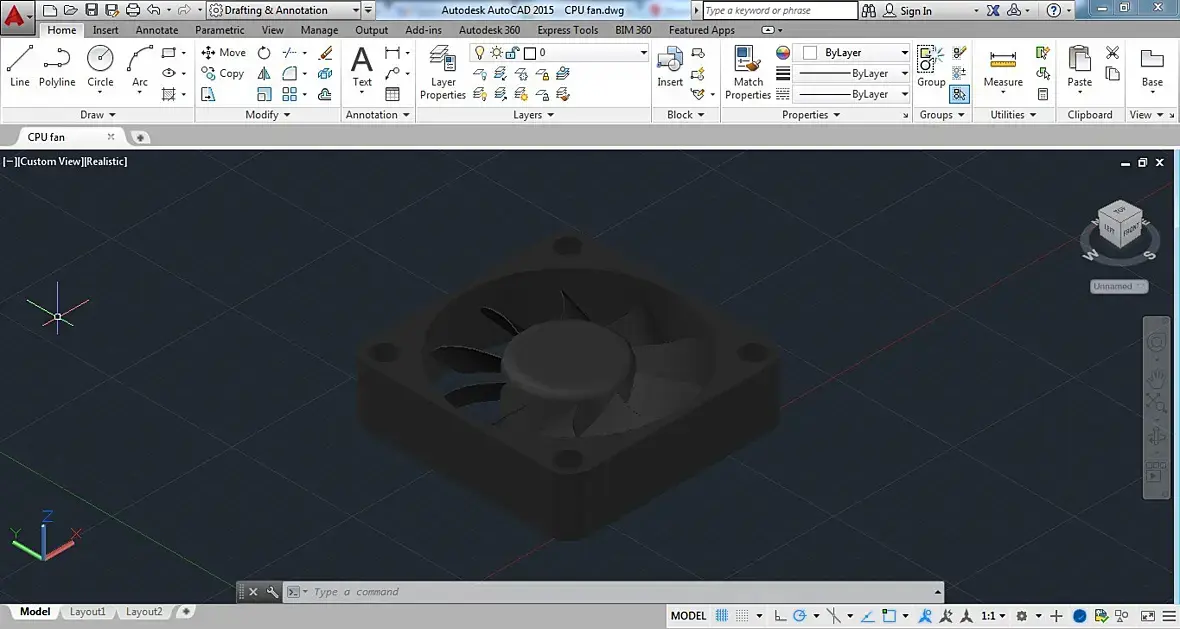Screen dimensions: 1180x629
Task: Click the Undo arrow icon
Action: pyautogui.click(x=154, y=10)
